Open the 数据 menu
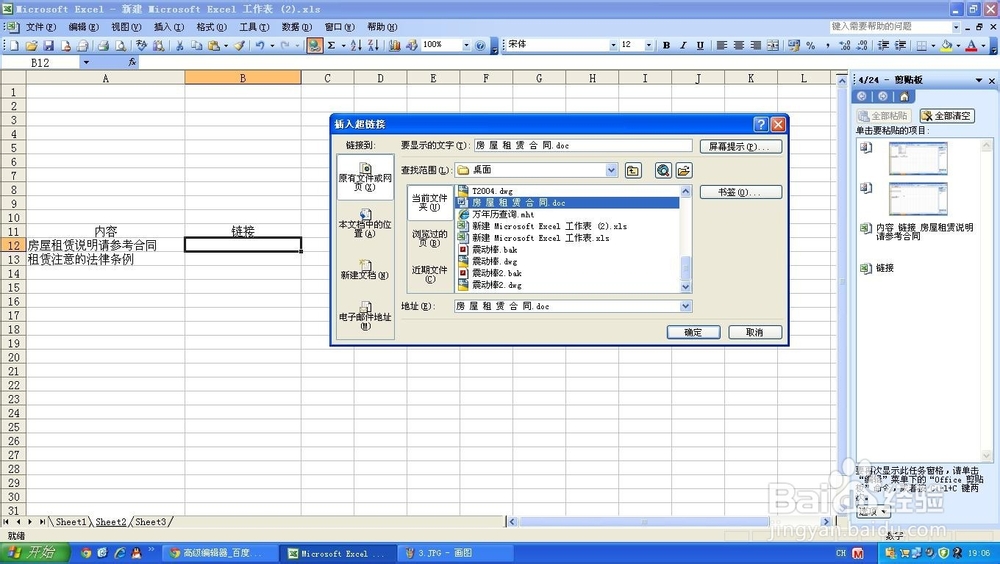Viewport: 1000px width, 564px height. [x=297, y=27]
